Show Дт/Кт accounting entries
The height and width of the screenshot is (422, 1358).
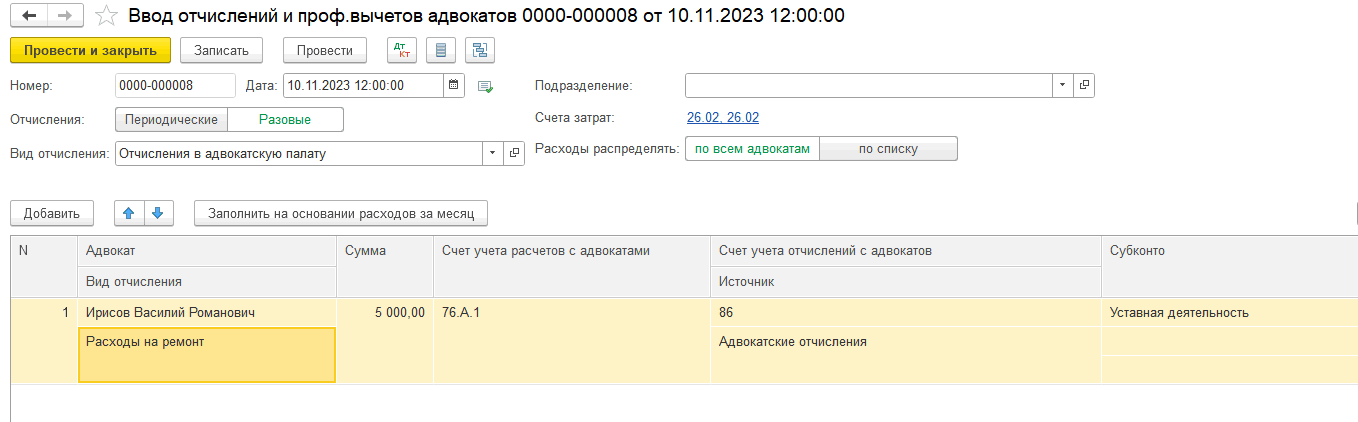click(402, 50)
